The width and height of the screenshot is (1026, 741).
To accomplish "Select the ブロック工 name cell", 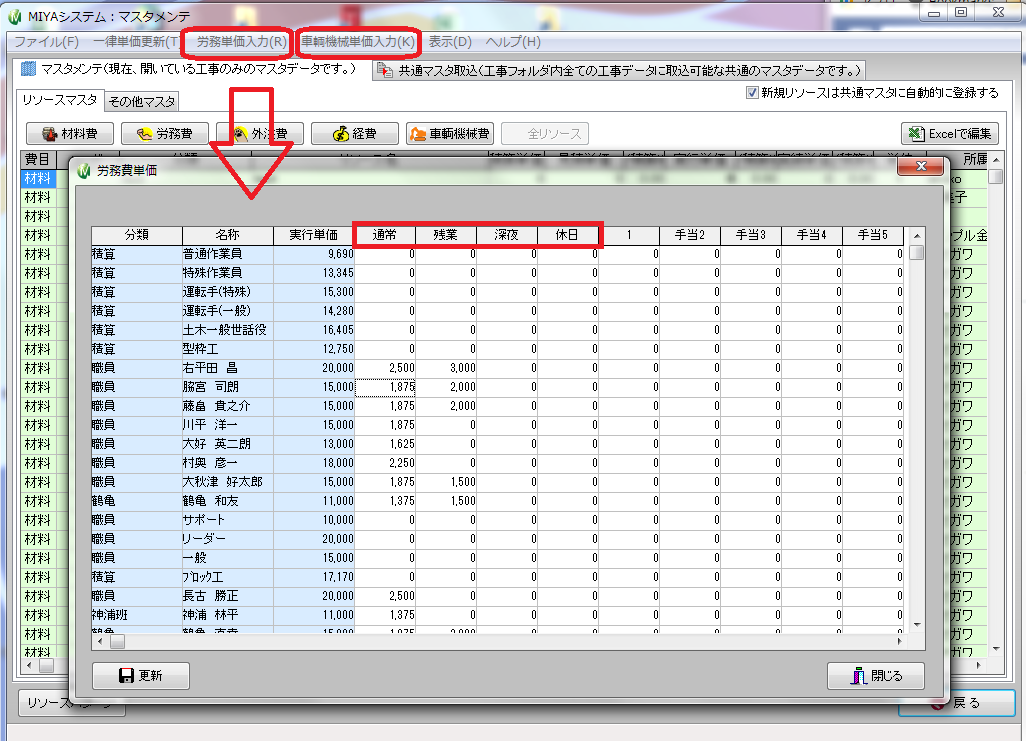I will click(228, 577).
